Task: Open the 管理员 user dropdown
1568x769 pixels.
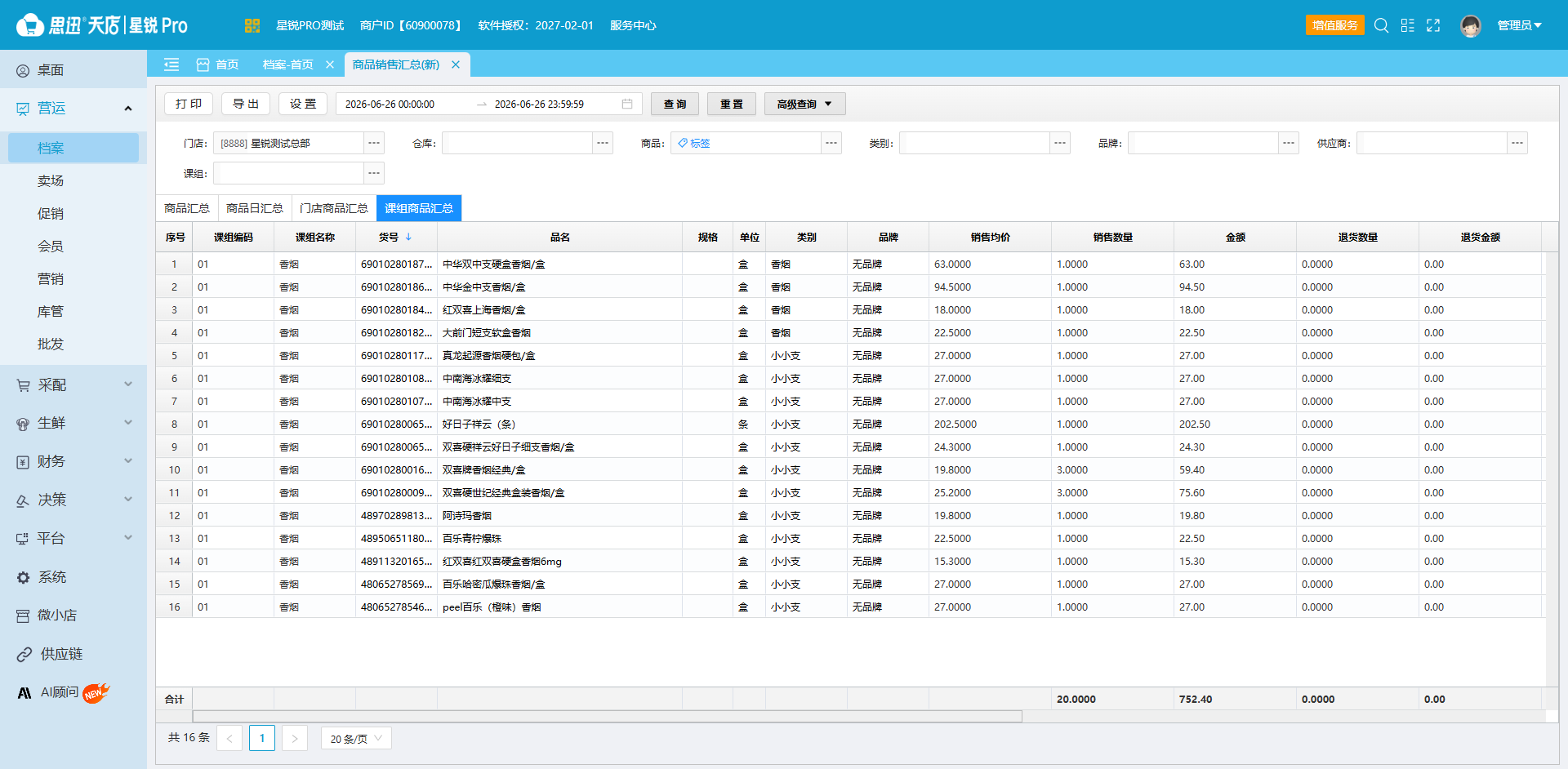Action: click(x=1520, y=25)
